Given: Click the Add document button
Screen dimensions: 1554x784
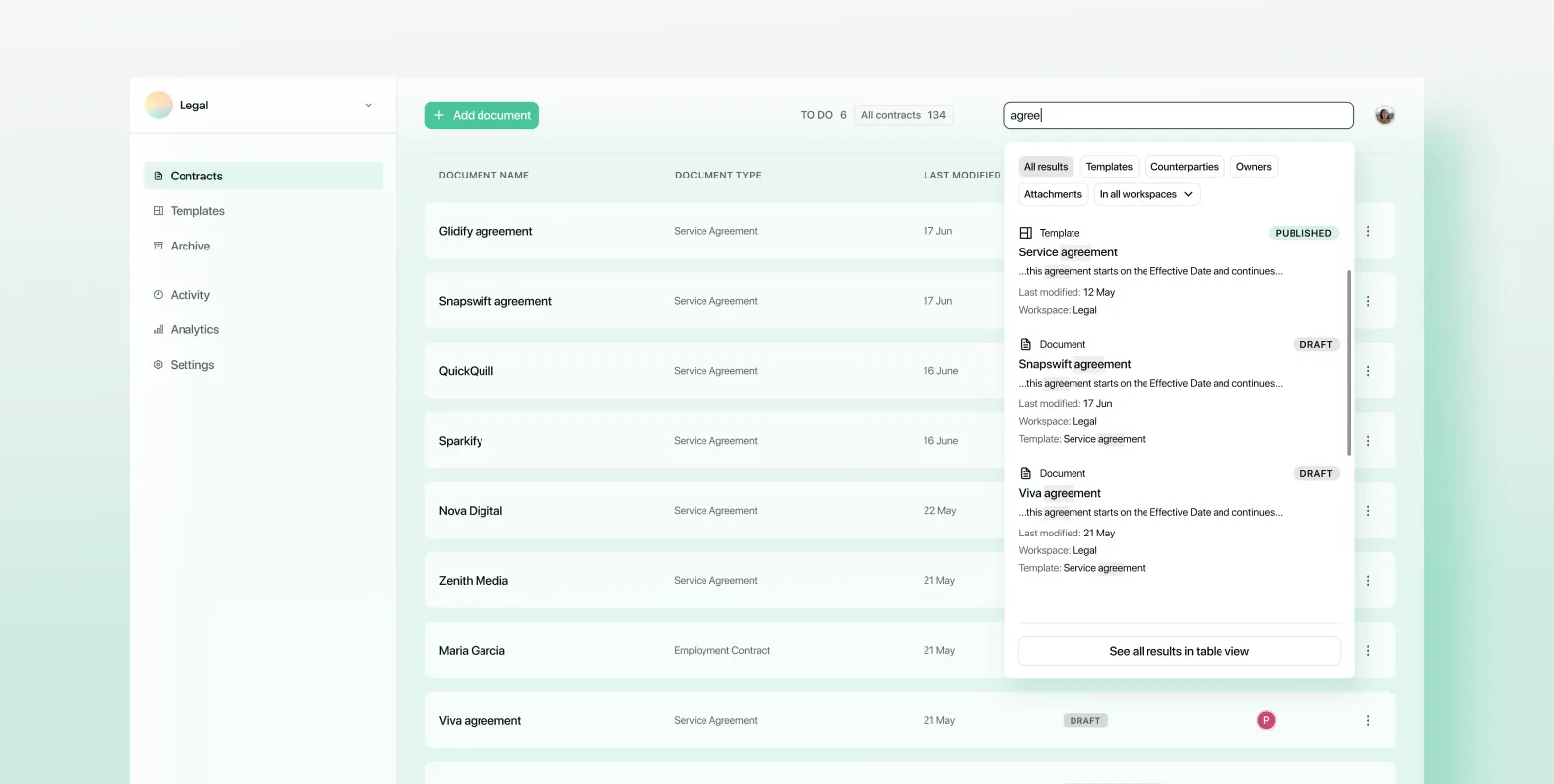Looking at the screenshot, I should coord(481,115).
